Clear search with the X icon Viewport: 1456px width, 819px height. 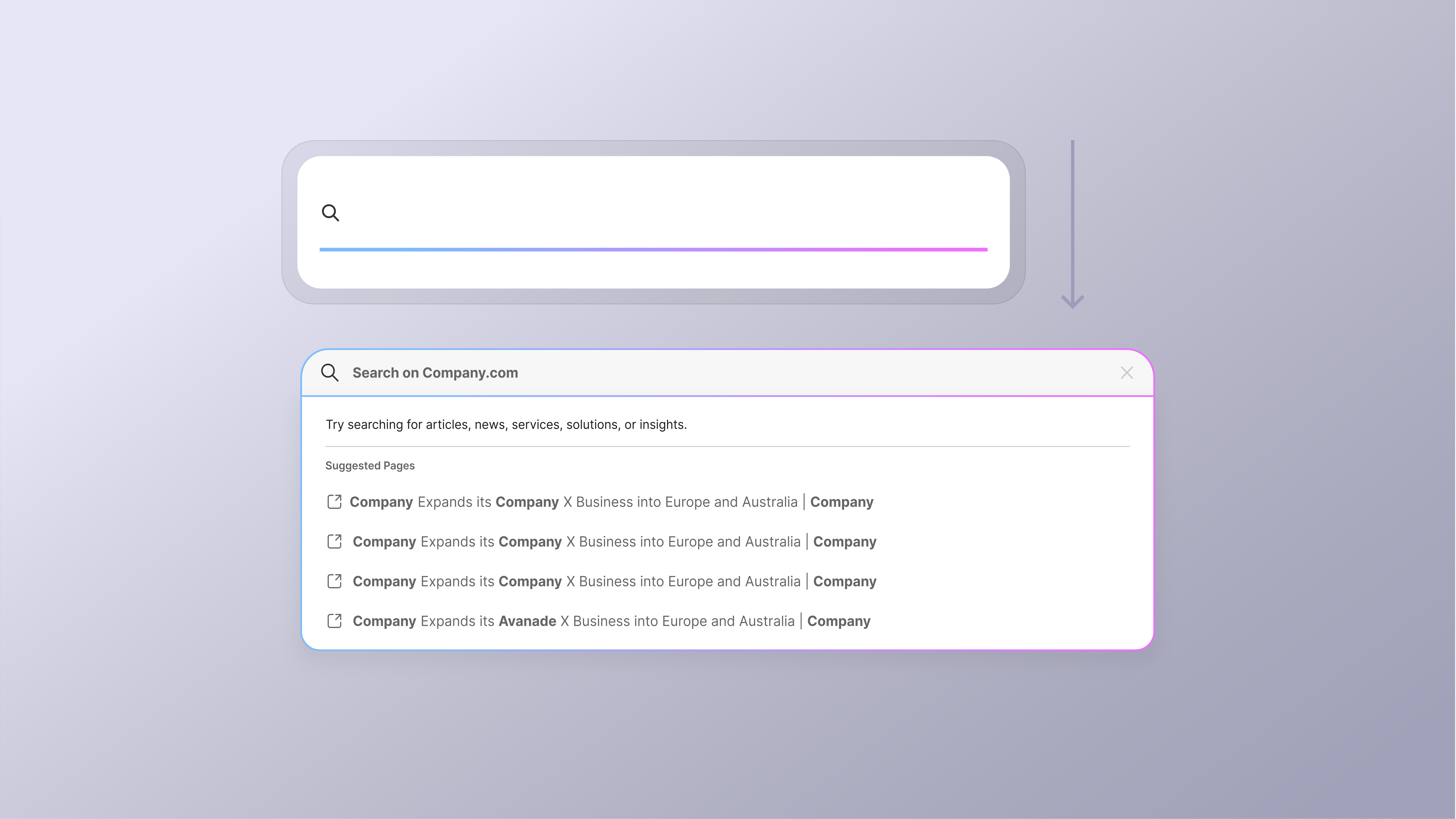tap(1127, 372)
